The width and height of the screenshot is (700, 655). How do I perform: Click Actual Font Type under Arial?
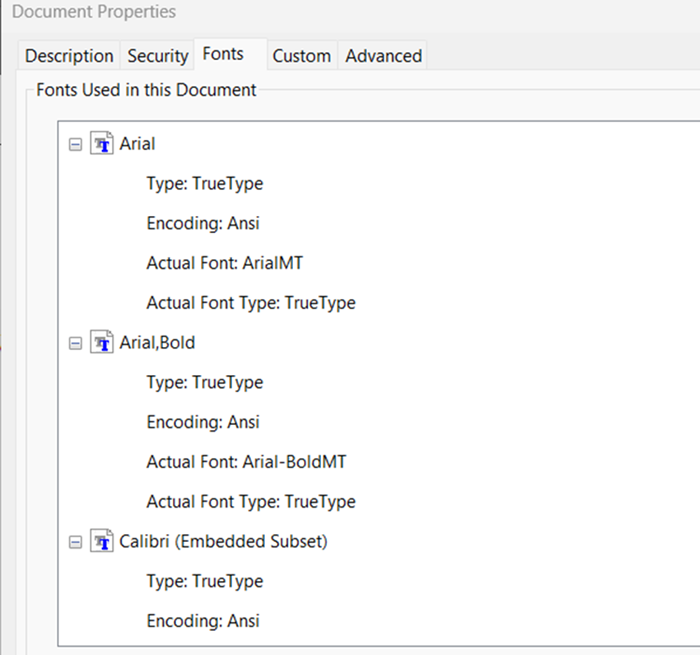(250, 302)
